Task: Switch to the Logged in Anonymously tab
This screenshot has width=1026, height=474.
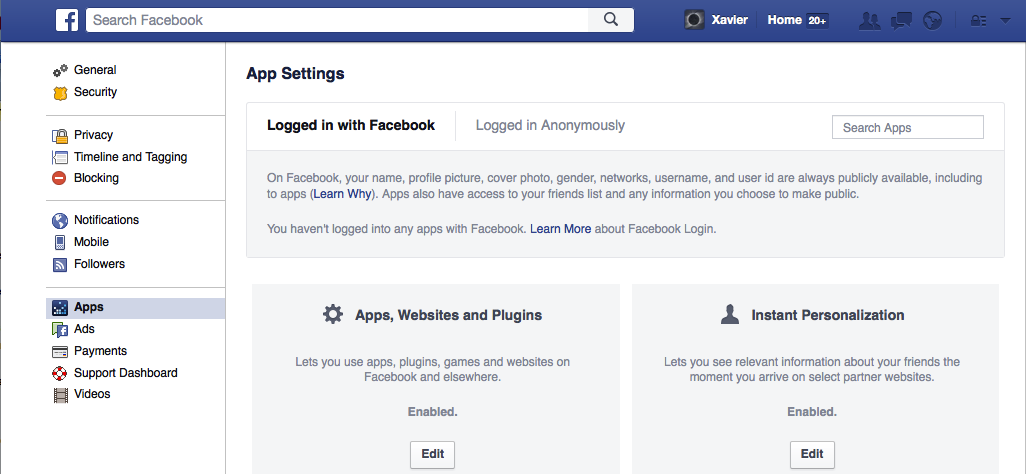Action: pos(550,125)
